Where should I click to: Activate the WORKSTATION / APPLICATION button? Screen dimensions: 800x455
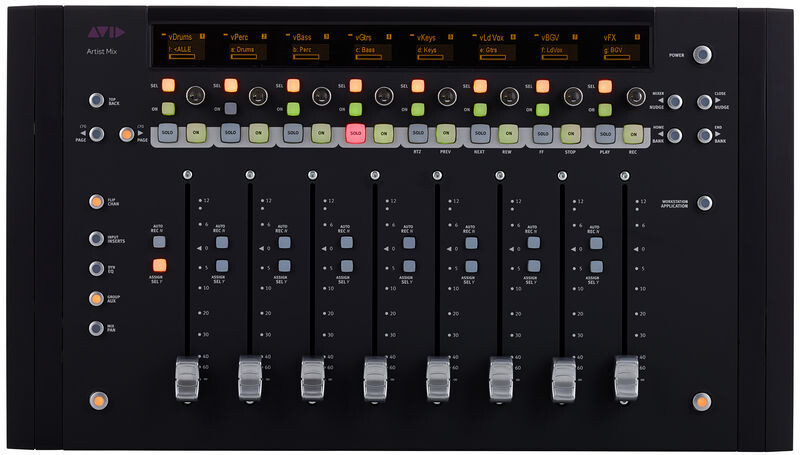coord(705,203)
